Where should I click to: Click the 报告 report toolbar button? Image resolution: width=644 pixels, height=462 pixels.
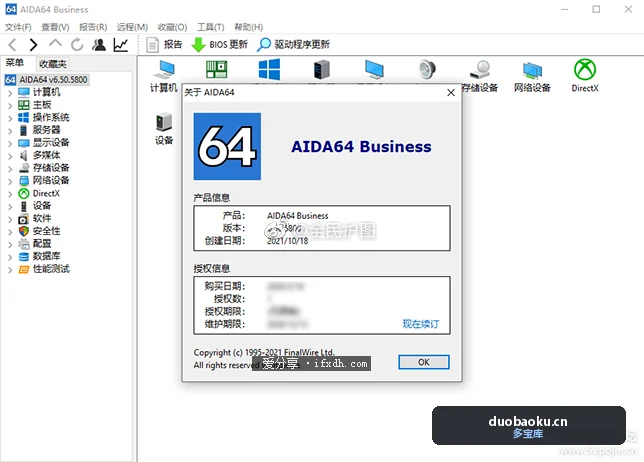click(x=164, y=44)
